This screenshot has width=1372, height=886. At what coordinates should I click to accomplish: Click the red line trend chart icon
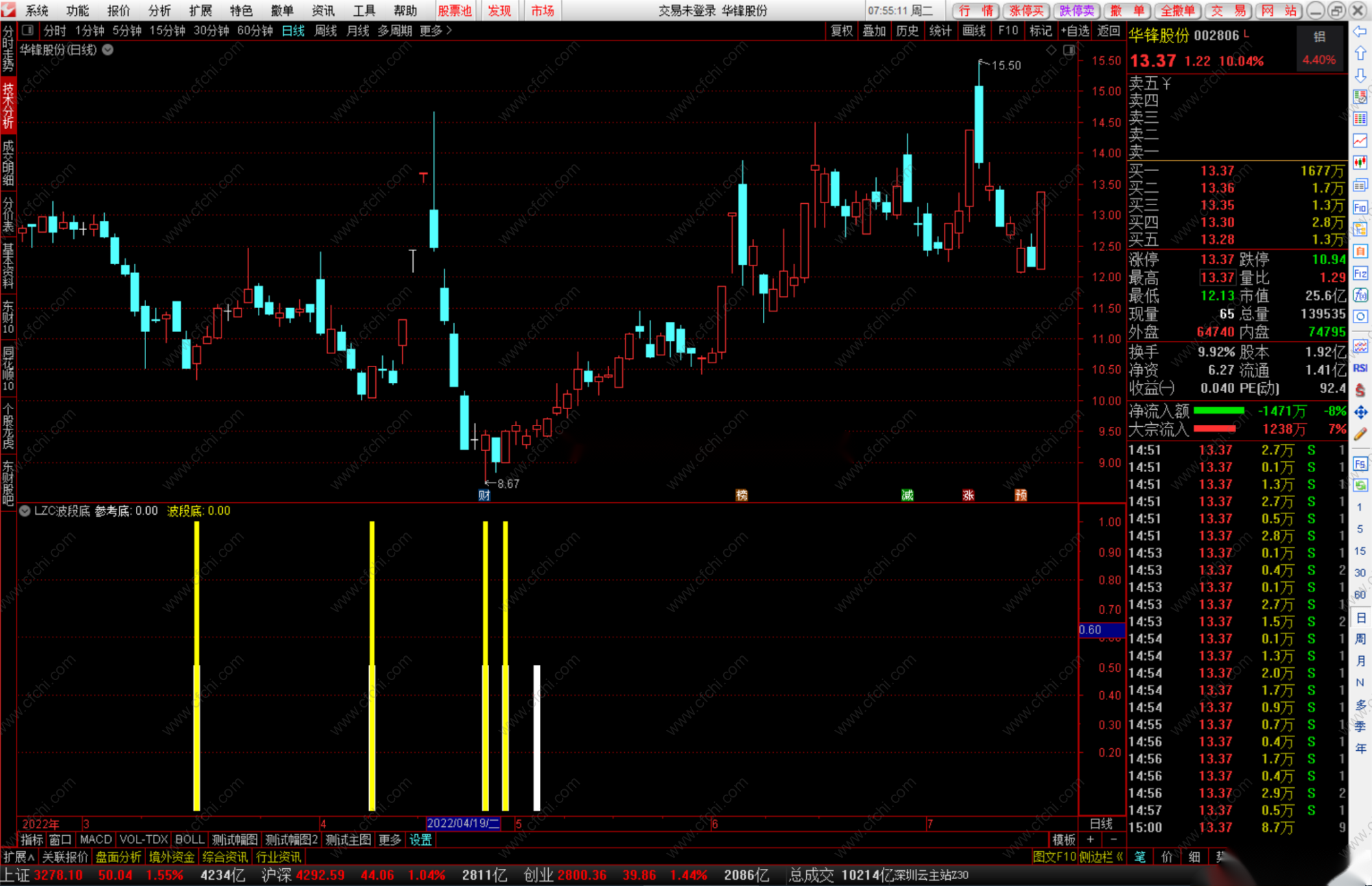coord(1360,141)
